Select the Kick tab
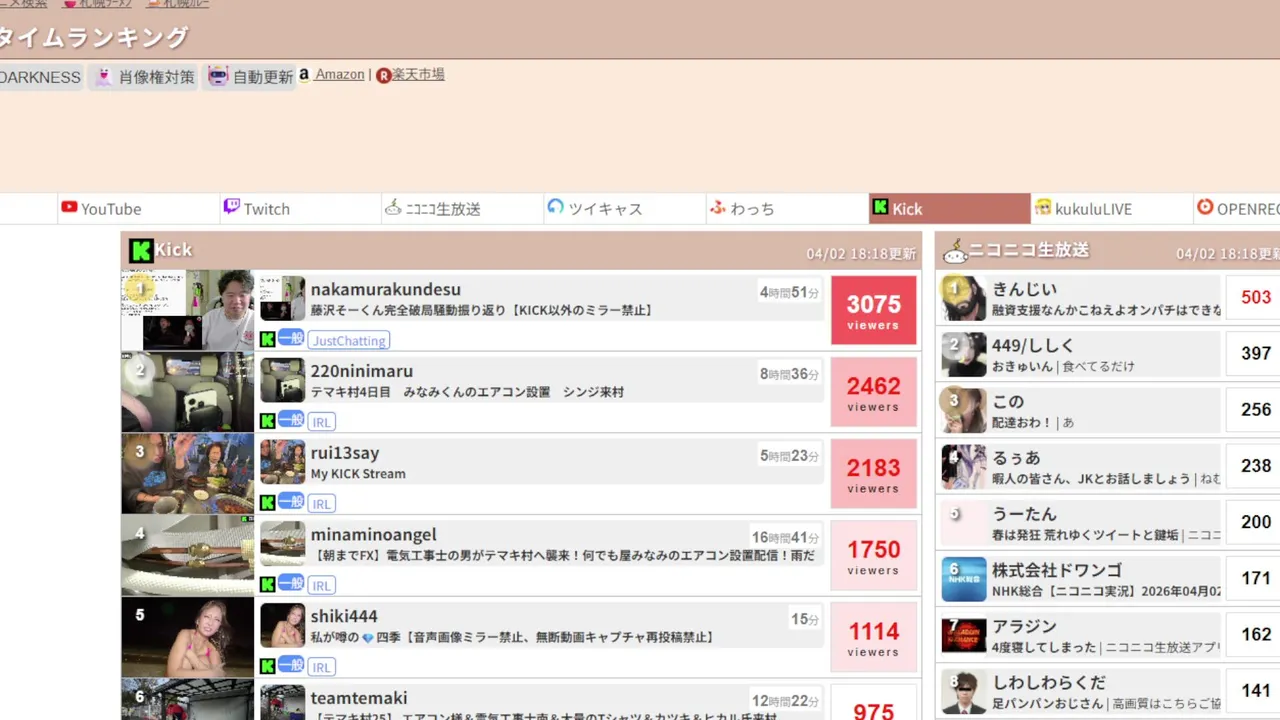The width and height of the screenshot is (1280, 720). click(x=950, y=208)
